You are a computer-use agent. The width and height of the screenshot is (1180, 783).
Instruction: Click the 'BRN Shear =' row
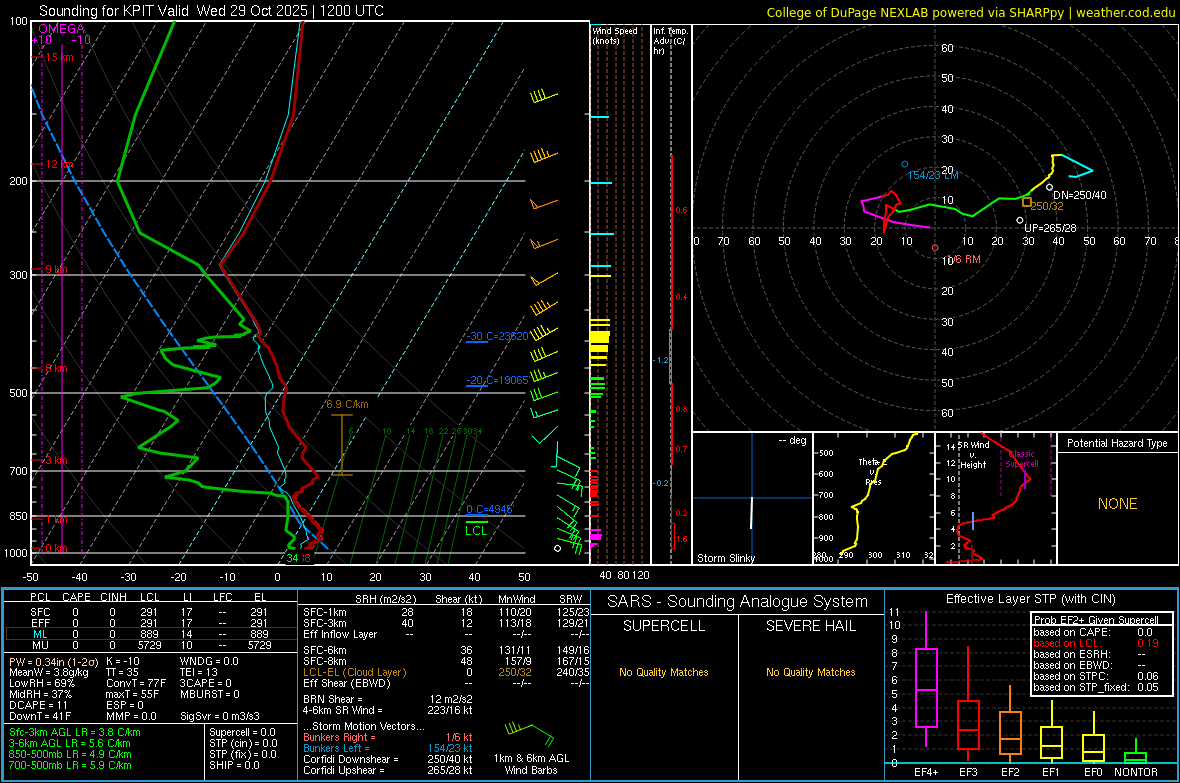388,699
